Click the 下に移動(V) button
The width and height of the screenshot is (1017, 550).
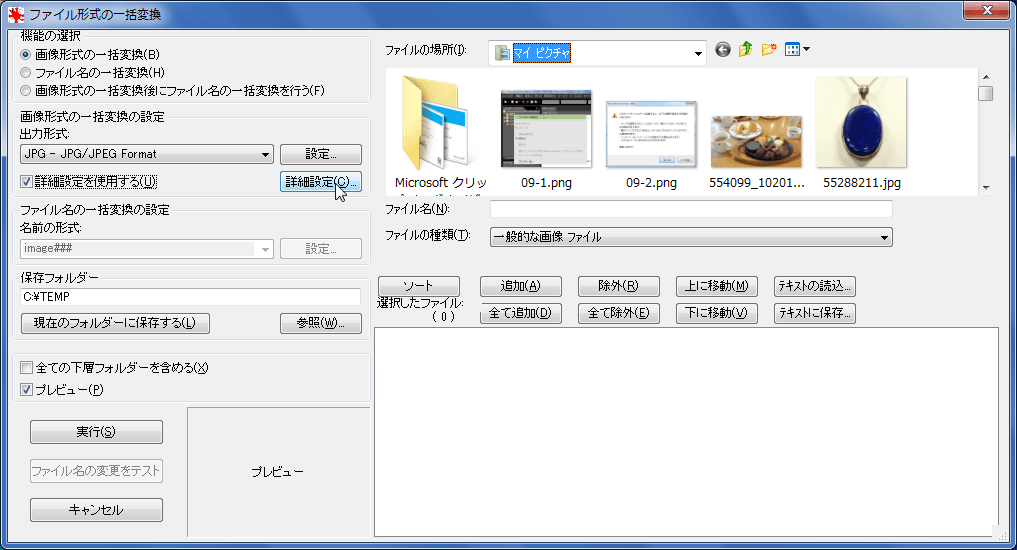coord(716,313)
